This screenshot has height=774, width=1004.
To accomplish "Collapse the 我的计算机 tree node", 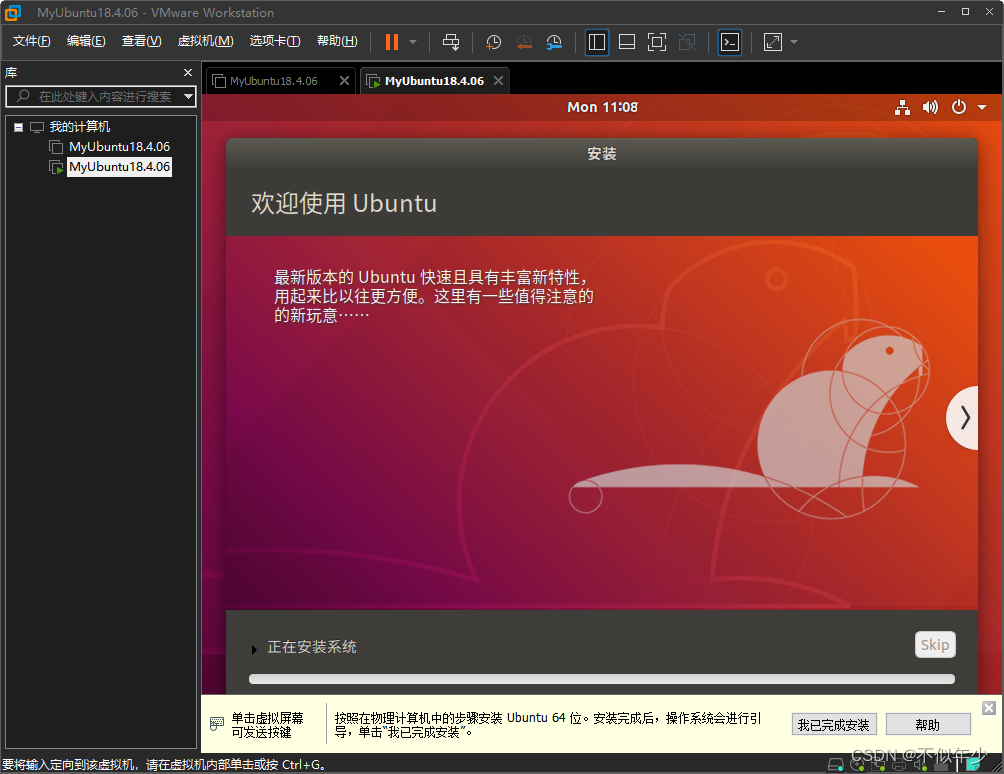I will [19, 127].
